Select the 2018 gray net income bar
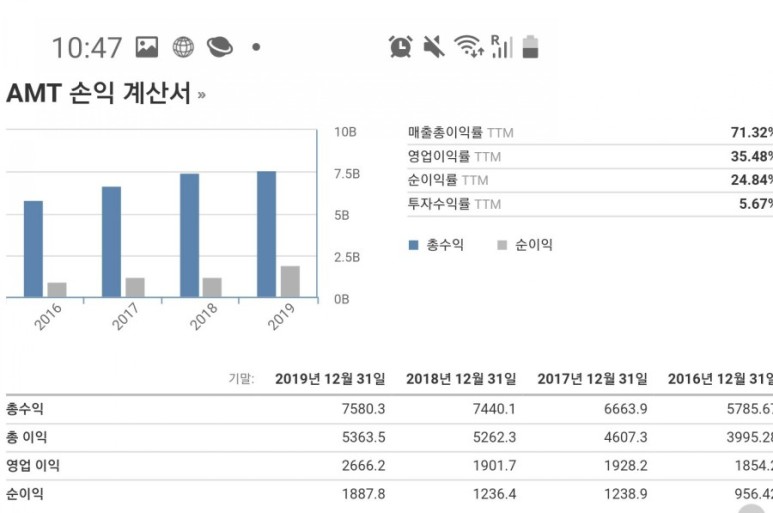The image size is (773, 513). coord(212,287)
